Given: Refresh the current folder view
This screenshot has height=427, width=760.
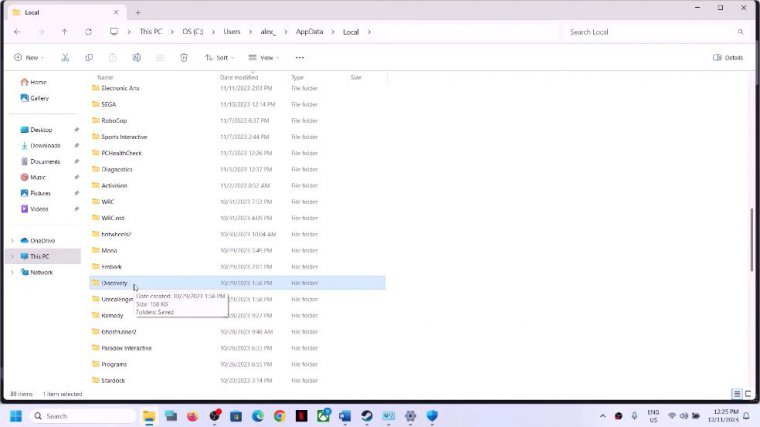Looking at the screenshot, I should click(x=89, y=32).
